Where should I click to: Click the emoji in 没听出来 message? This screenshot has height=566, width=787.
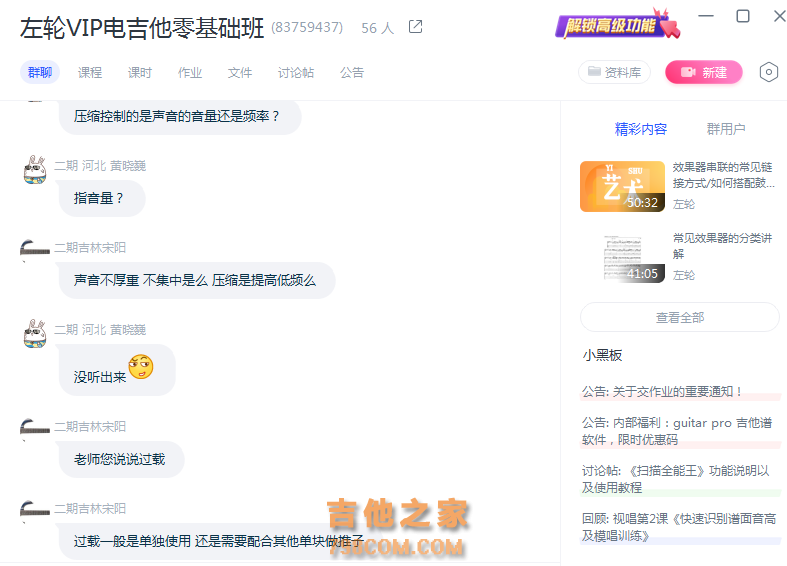coord(141,366)
